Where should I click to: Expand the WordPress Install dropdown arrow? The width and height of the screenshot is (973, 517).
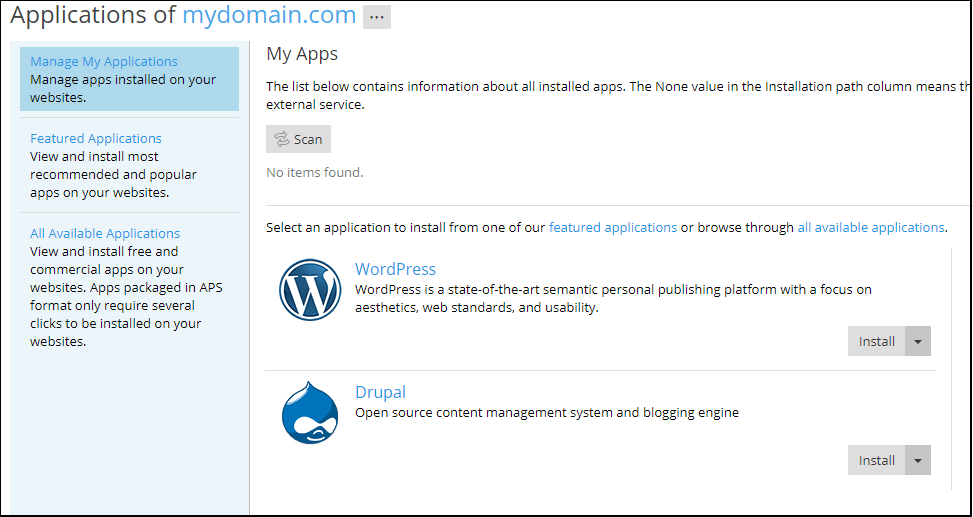point(918,341)
